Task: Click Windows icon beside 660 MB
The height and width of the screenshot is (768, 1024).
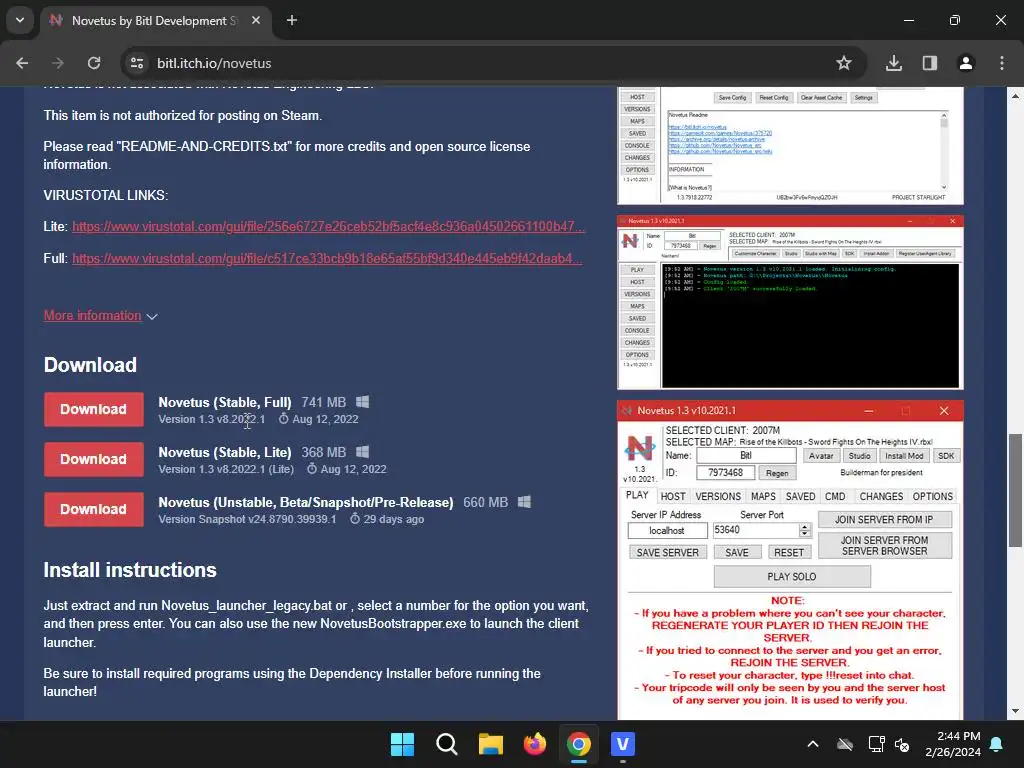Action: (x=524, y=502)
